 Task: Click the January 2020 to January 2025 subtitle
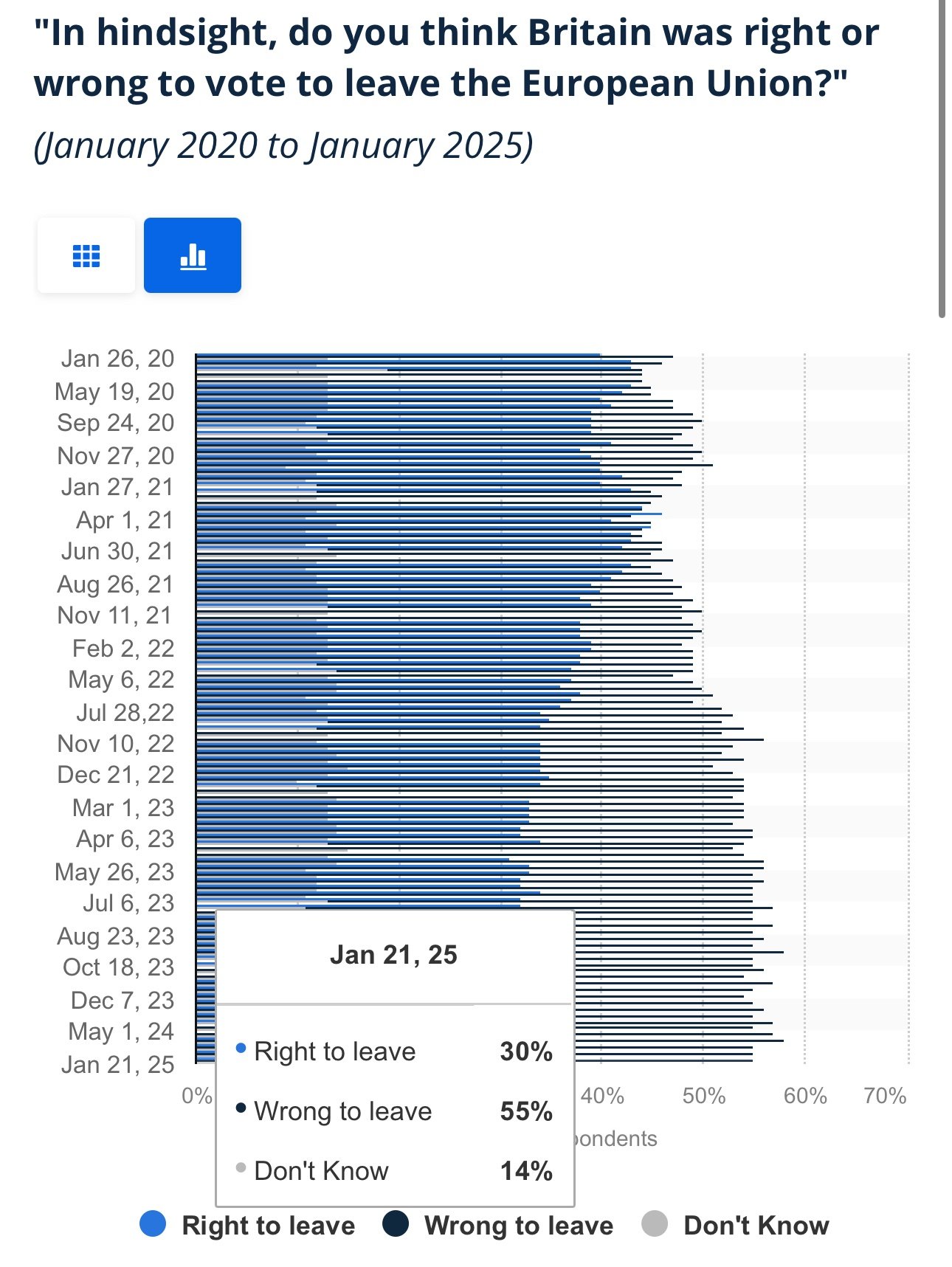click(283, 145)
